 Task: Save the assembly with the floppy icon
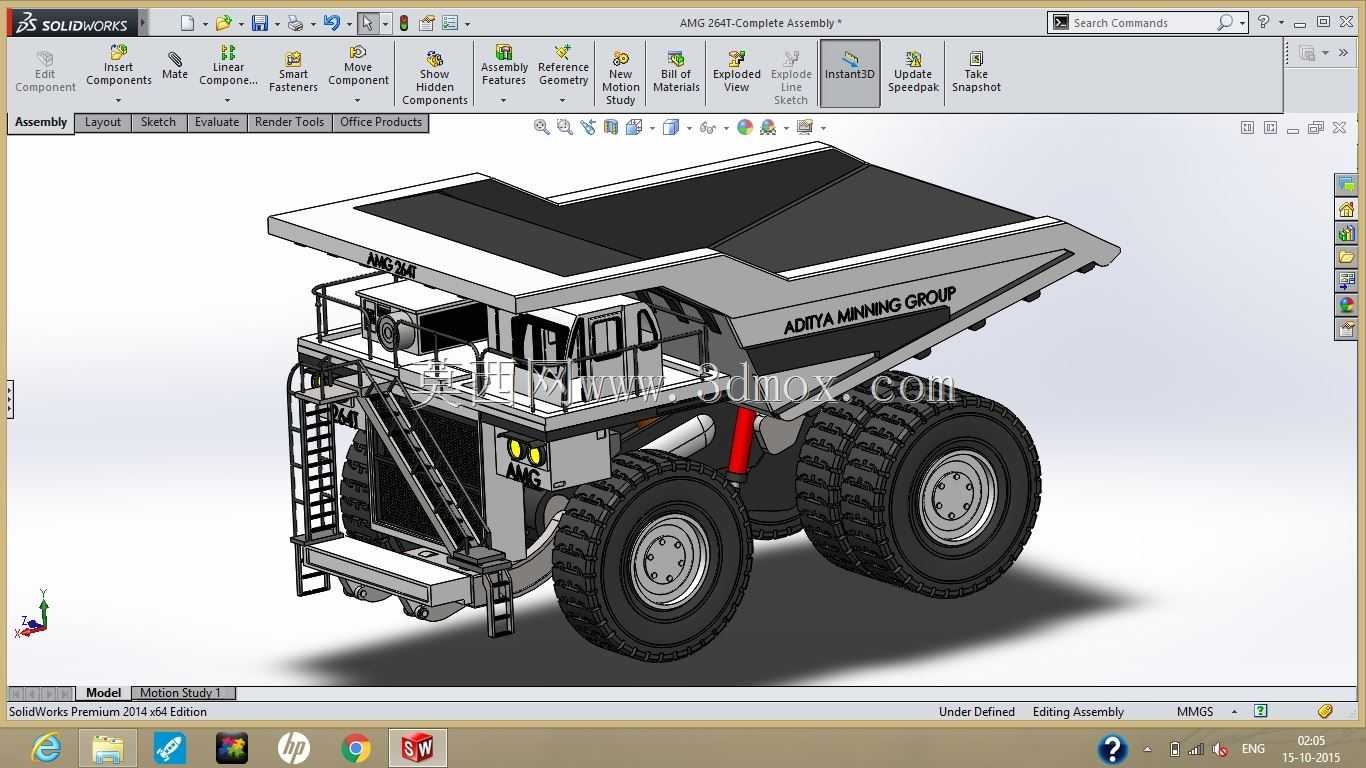pyautogui.click(x=259, y=23)
